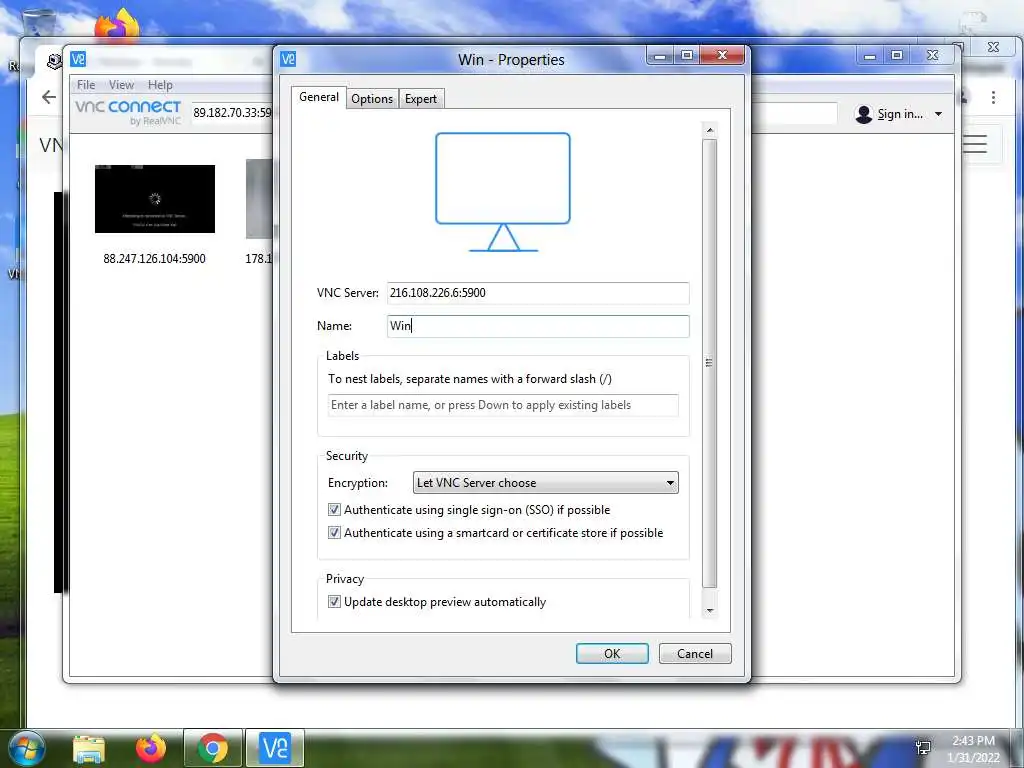
Task: Click the OK button
Action: (612, 654)
